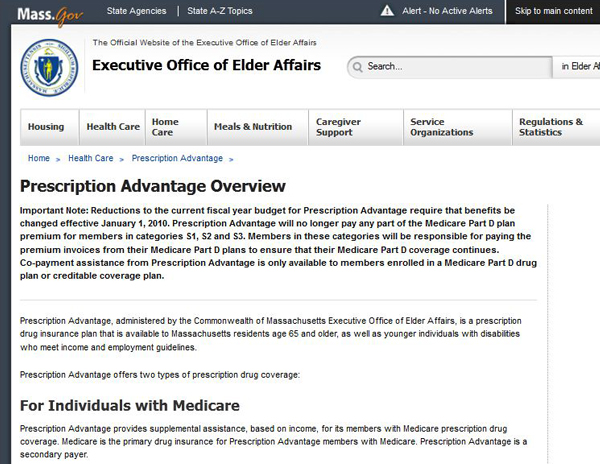The image size is (600, 464).
Task: Click the Mass.Gov logo
Action: 50,15
